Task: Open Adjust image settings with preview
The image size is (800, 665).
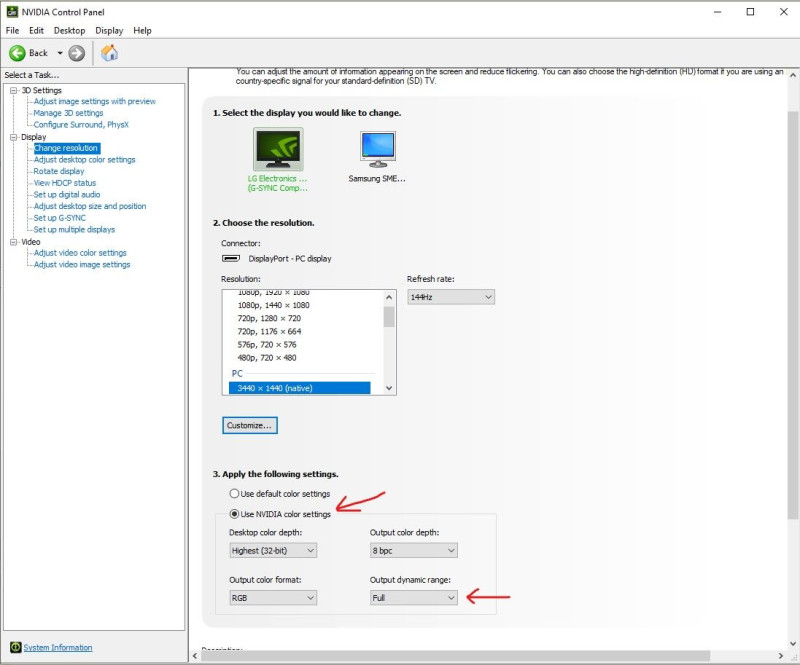Action: [x=94, y=101]
